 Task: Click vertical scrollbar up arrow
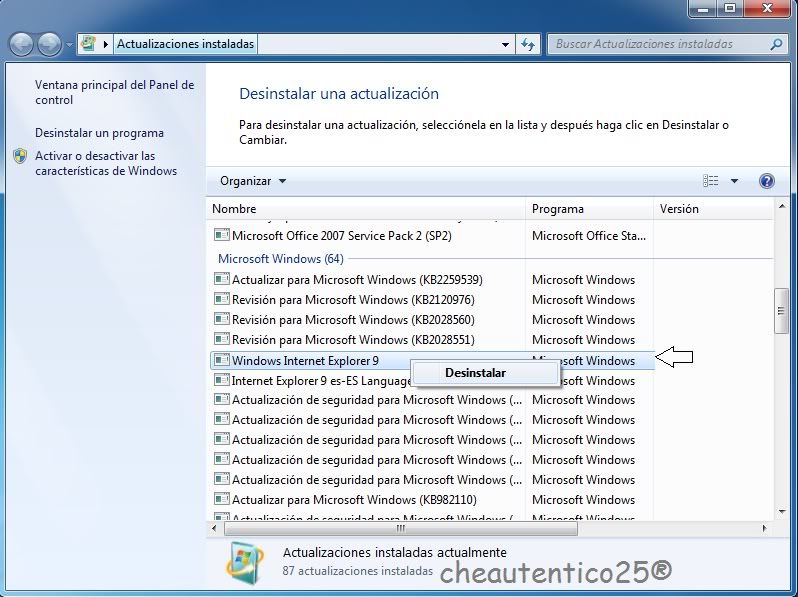tap(781, 206)
